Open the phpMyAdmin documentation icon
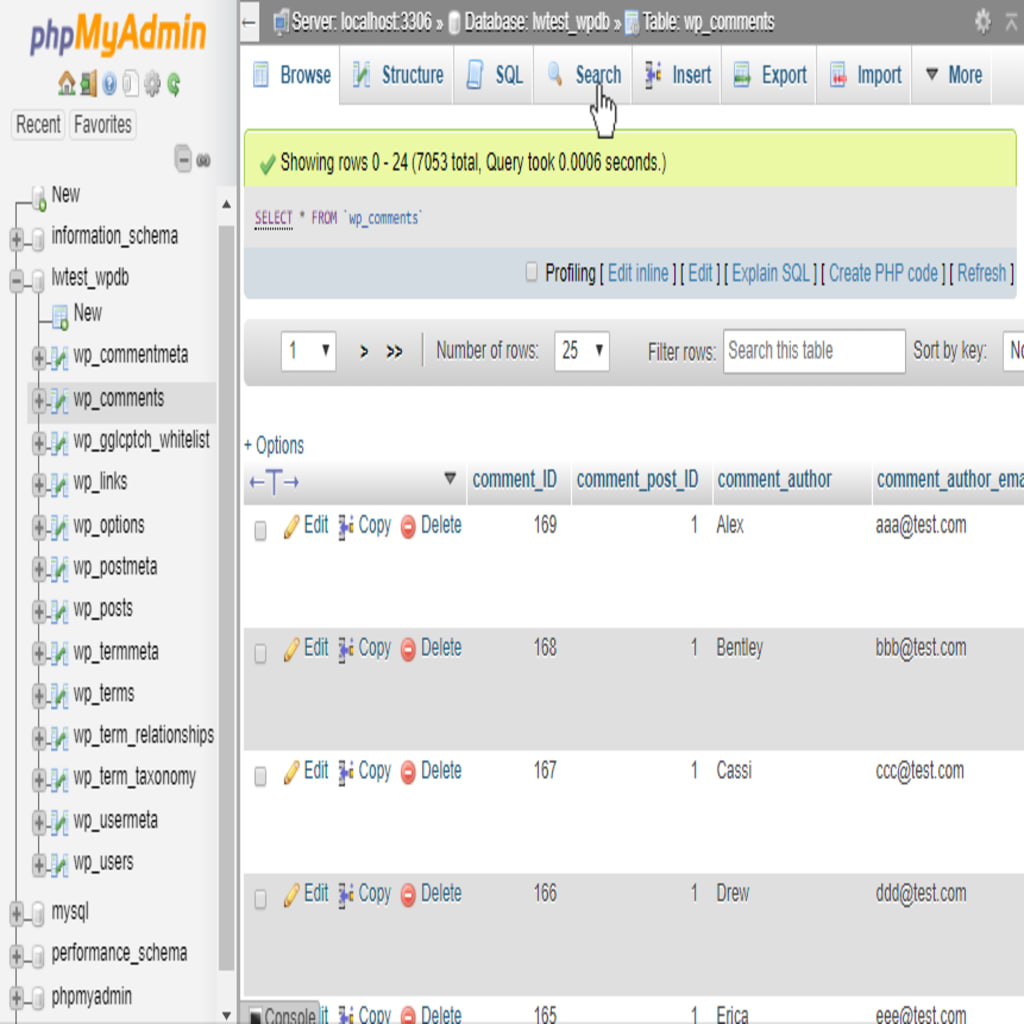Image resolution: width=1024 pixels, height=1024 pixels. (x=110, y=84)
